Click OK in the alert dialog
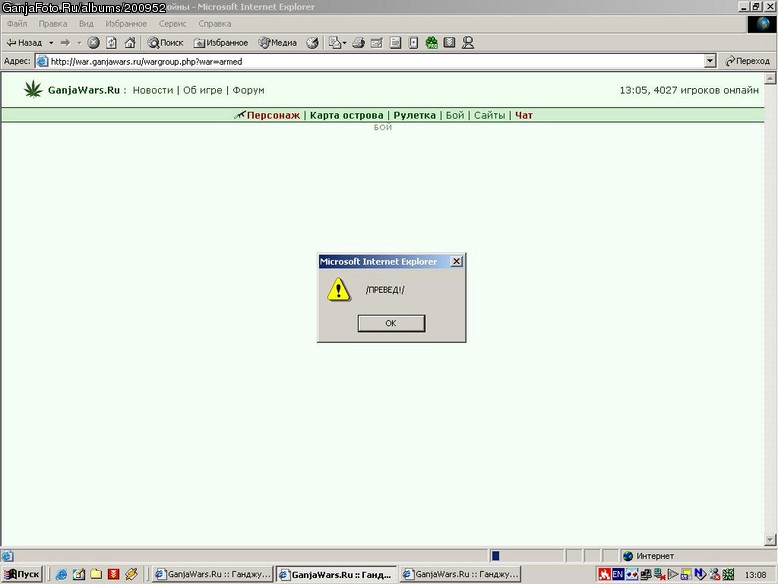Viewport: 778px width, 584px height. point(391,323)
